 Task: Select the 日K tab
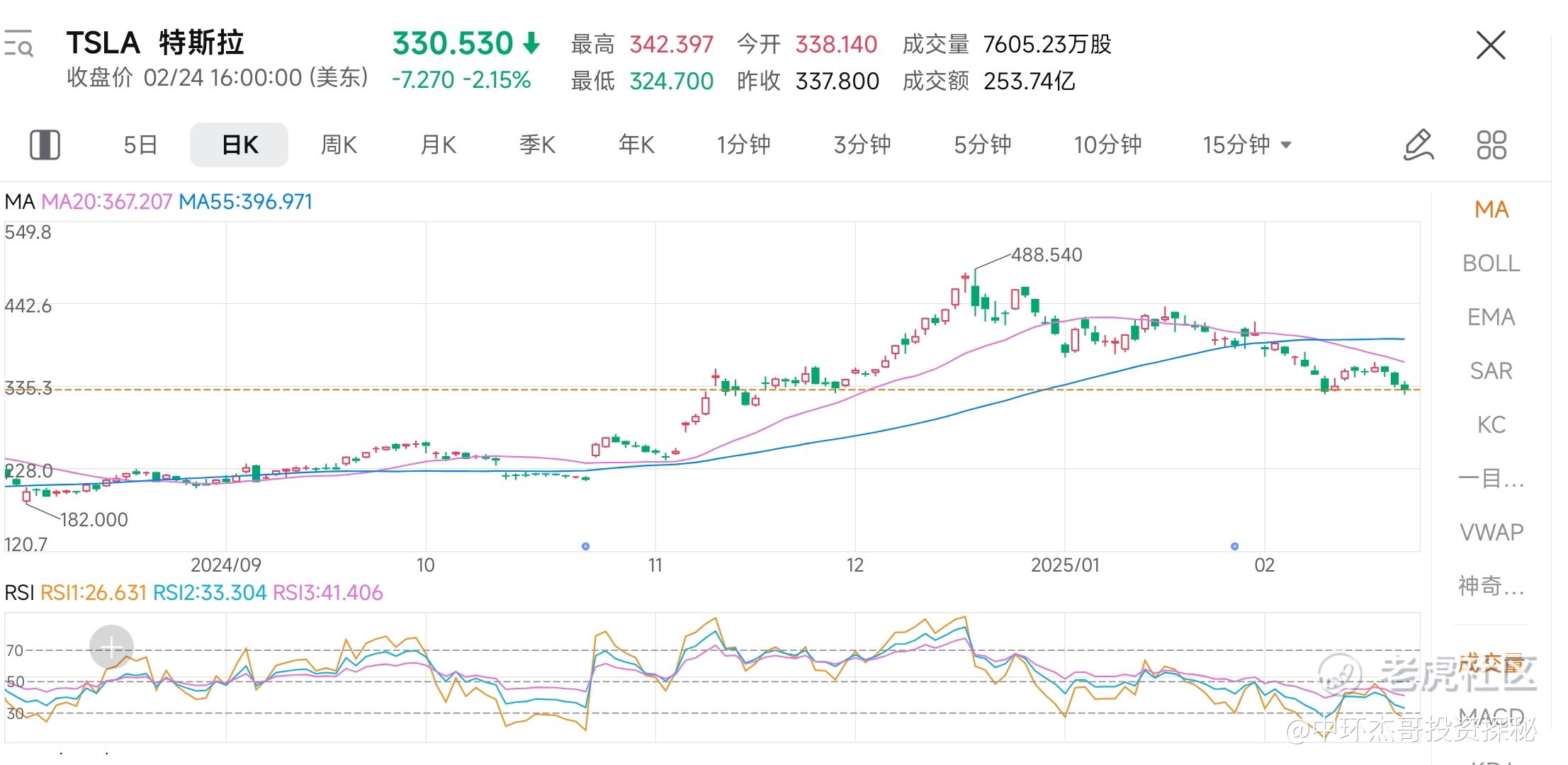(x=239, y=145)
